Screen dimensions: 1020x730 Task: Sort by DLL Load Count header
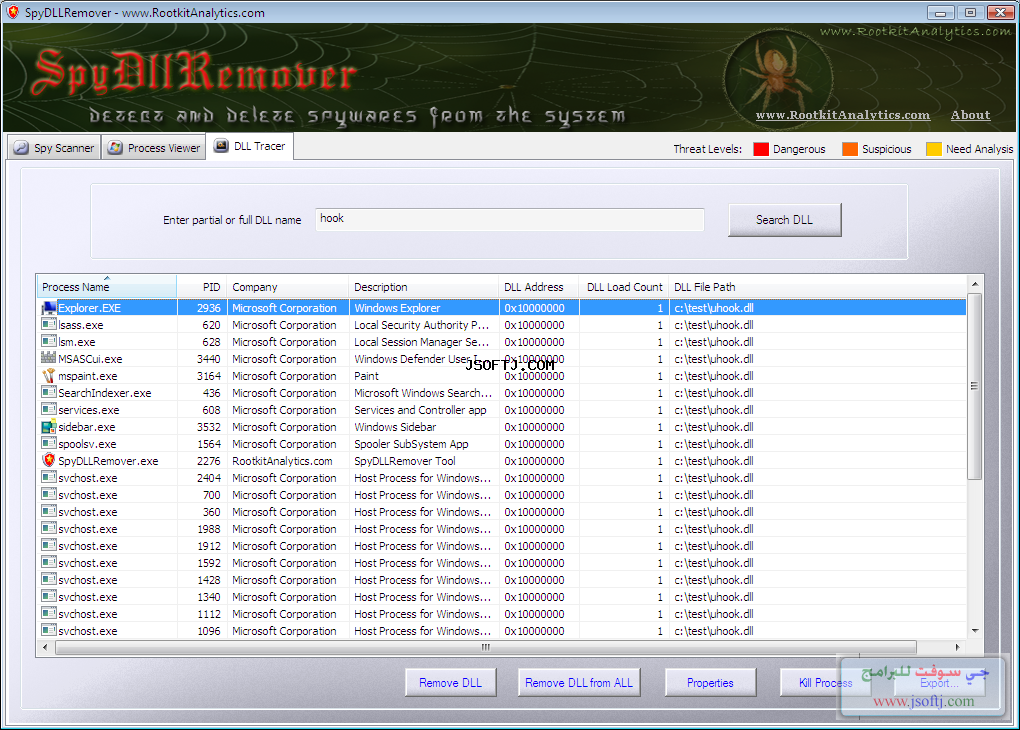click(x=624, y=287)
